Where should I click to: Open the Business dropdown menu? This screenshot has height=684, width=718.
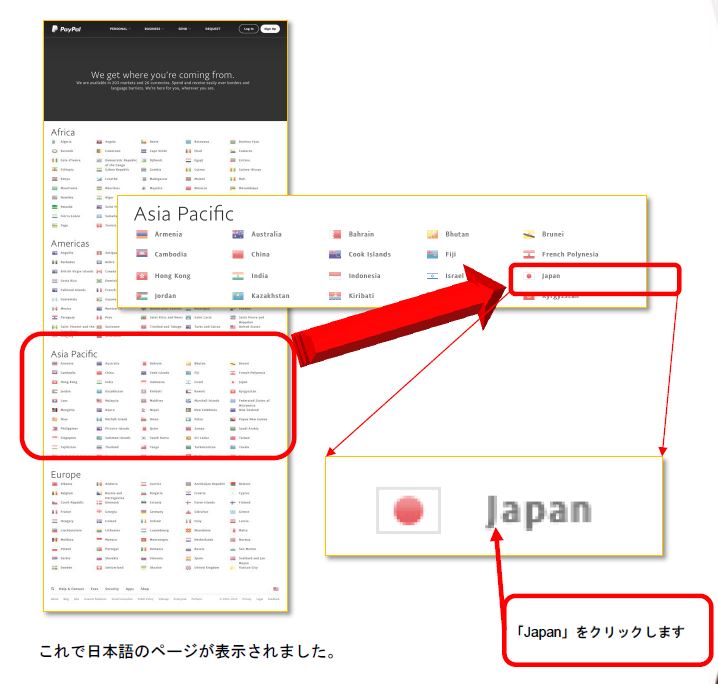click(x=153, y=29)
